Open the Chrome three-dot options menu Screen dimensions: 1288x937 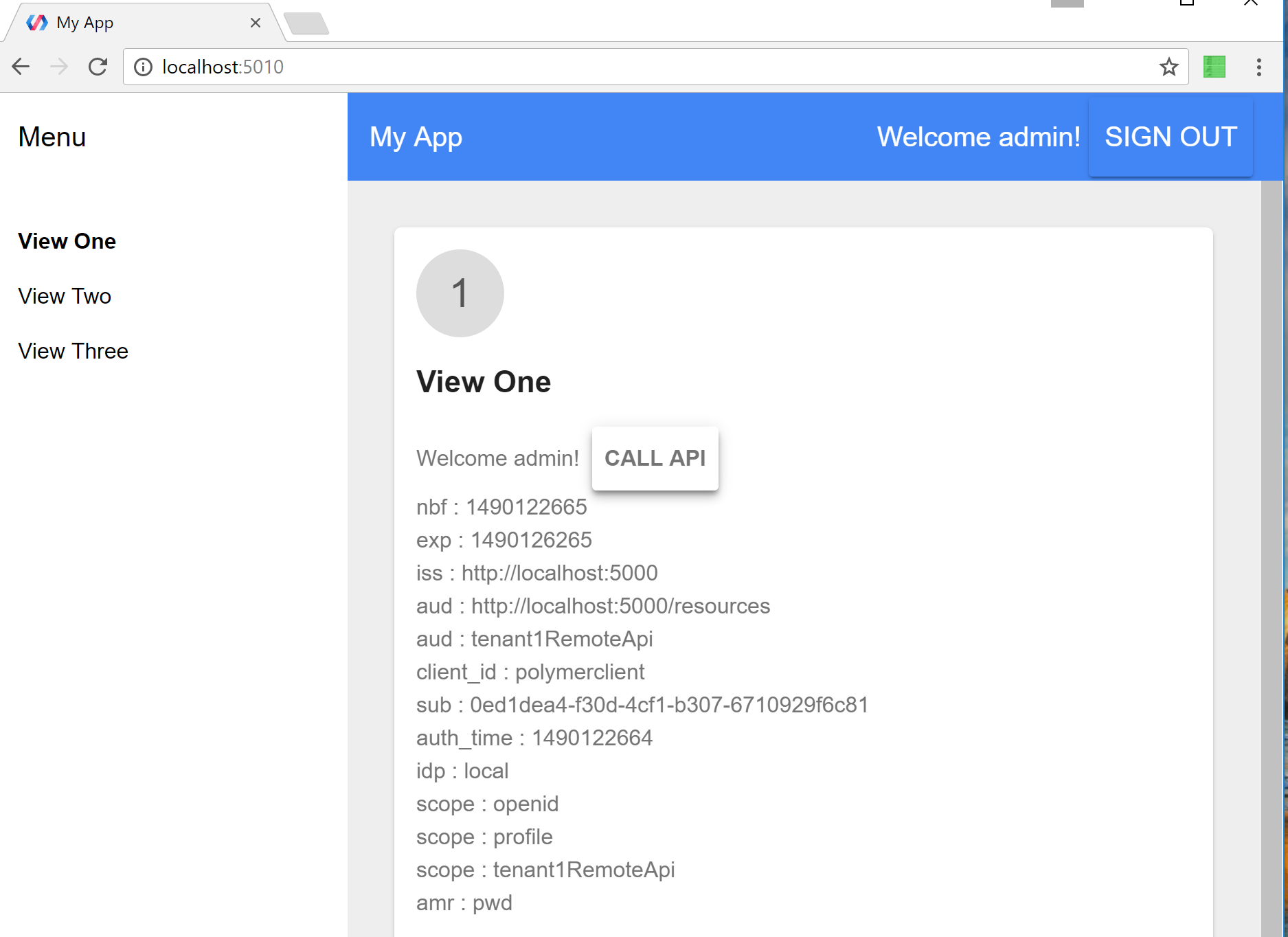(x=1258, y=67)
